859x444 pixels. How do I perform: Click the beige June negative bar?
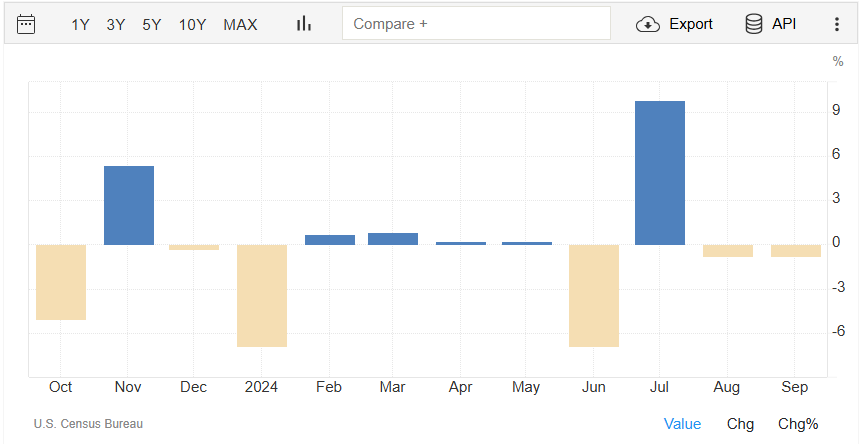(594, 295)
